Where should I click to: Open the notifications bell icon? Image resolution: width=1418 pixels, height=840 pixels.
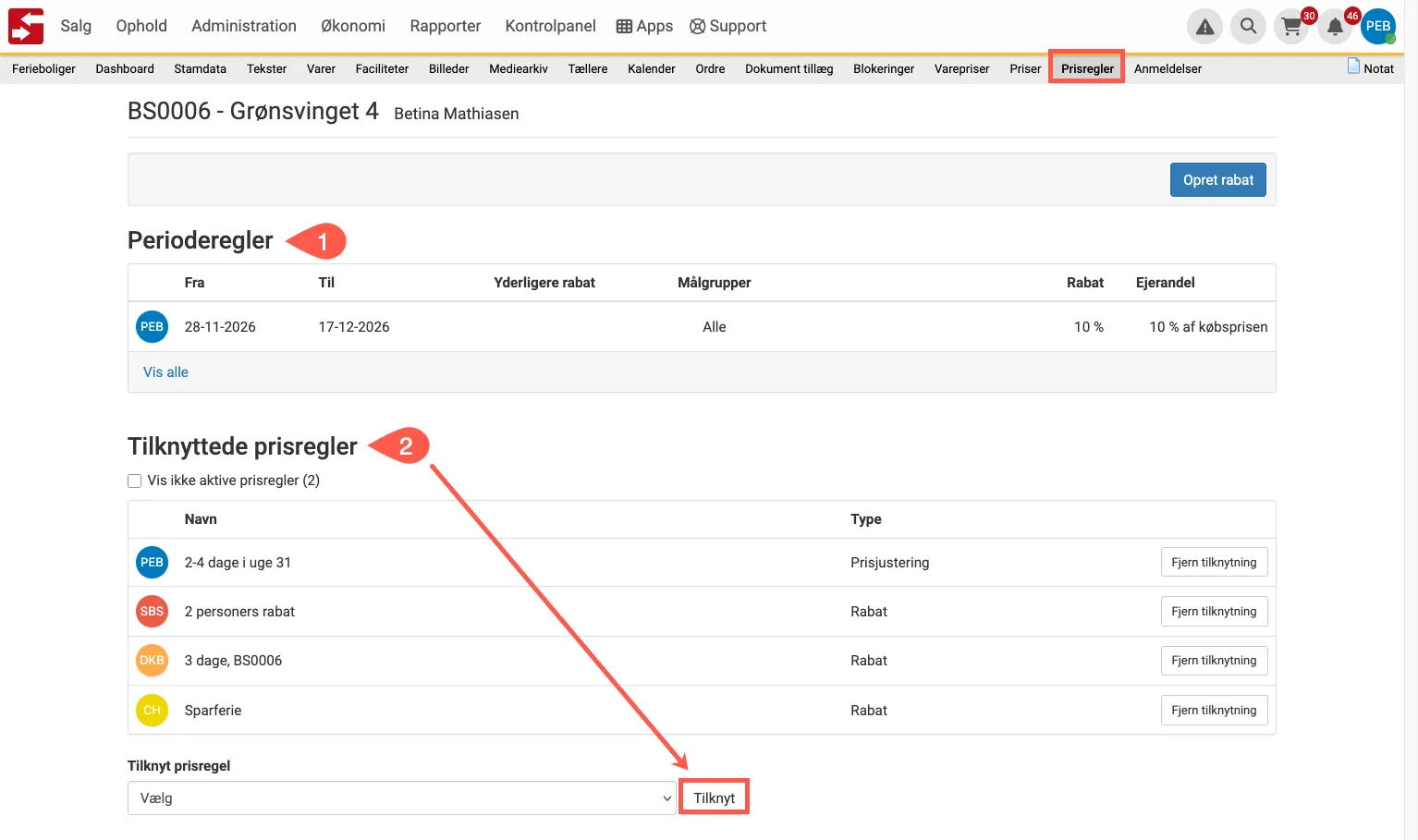click(x=1335, y=27)
